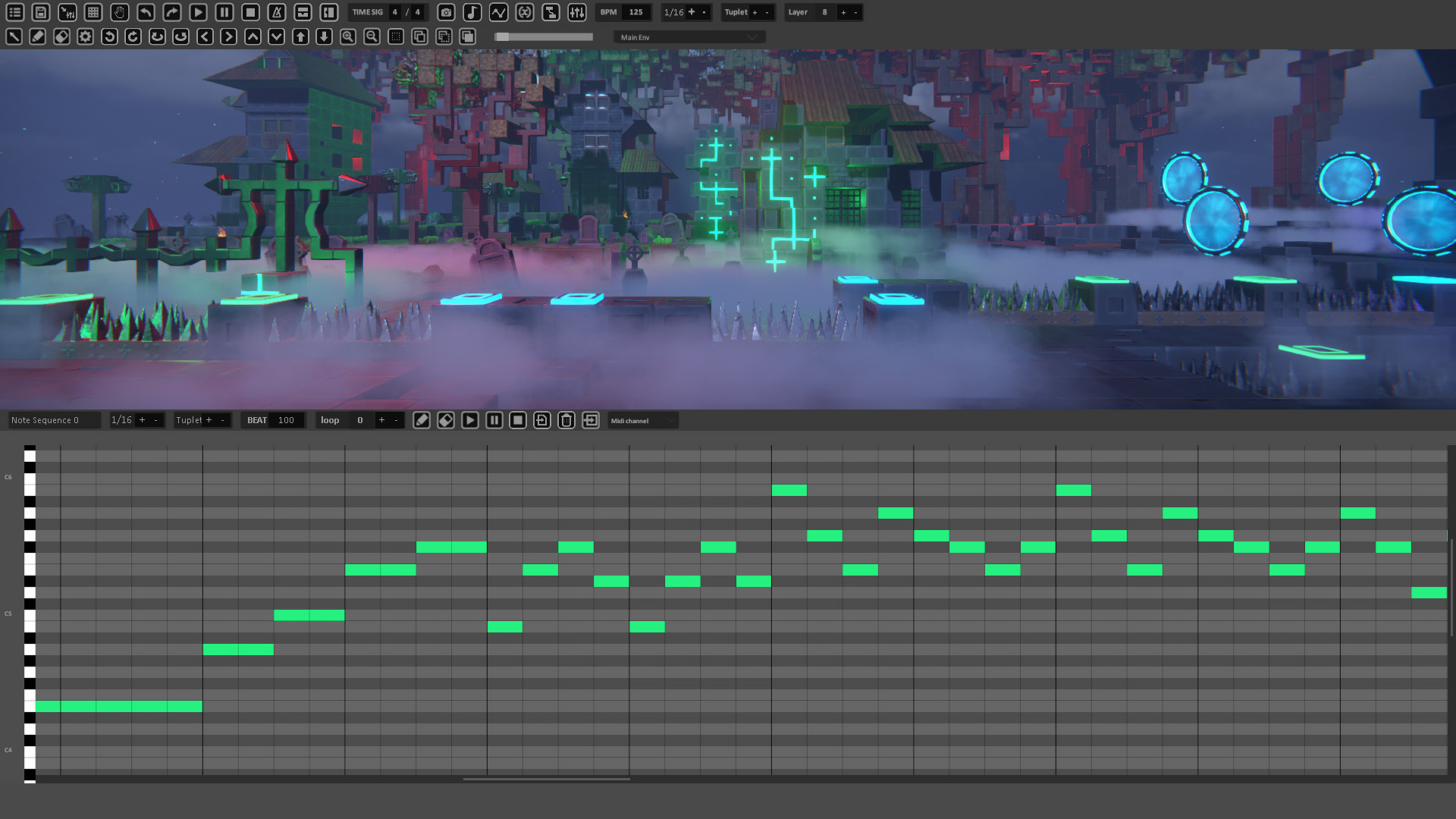
Task: Redo the last action
Action: click(x=171, y=12)
